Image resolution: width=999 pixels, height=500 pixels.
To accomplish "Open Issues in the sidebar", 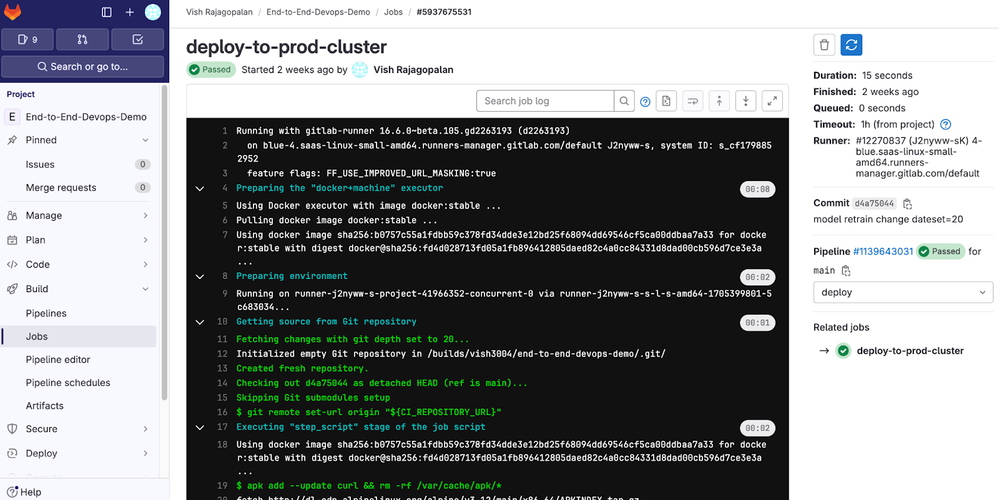I will point(79,164).
